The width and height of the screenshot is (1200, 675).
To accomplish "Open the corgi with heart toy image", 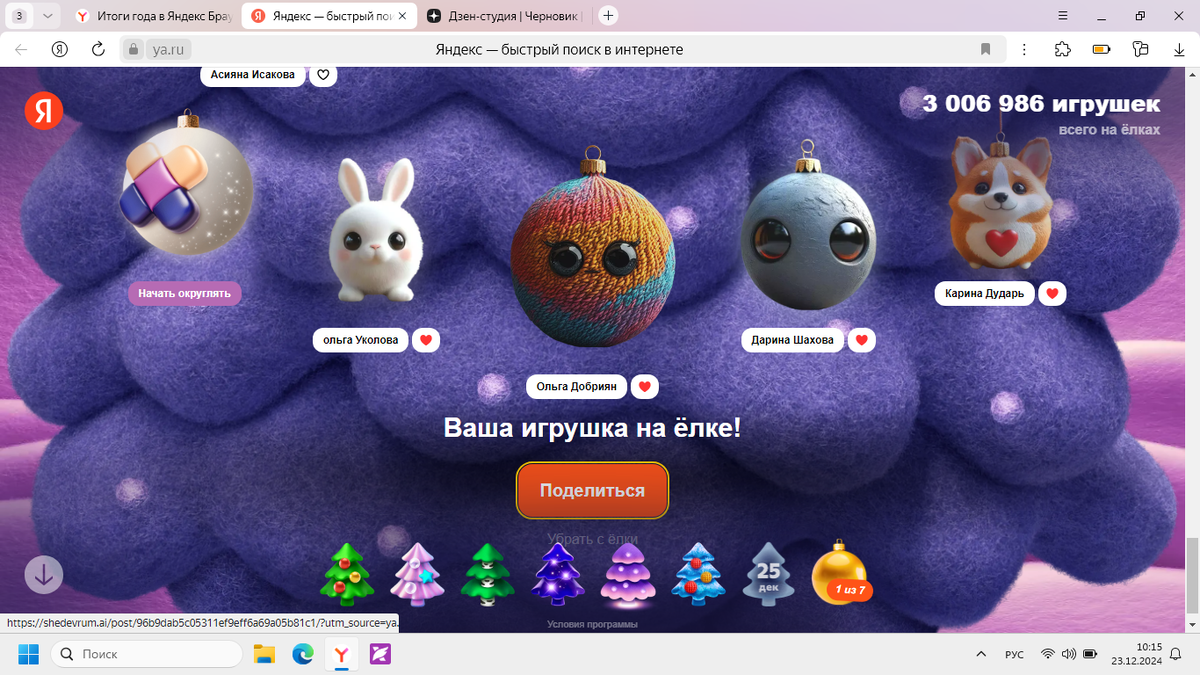I will (x=1003, y=200).
